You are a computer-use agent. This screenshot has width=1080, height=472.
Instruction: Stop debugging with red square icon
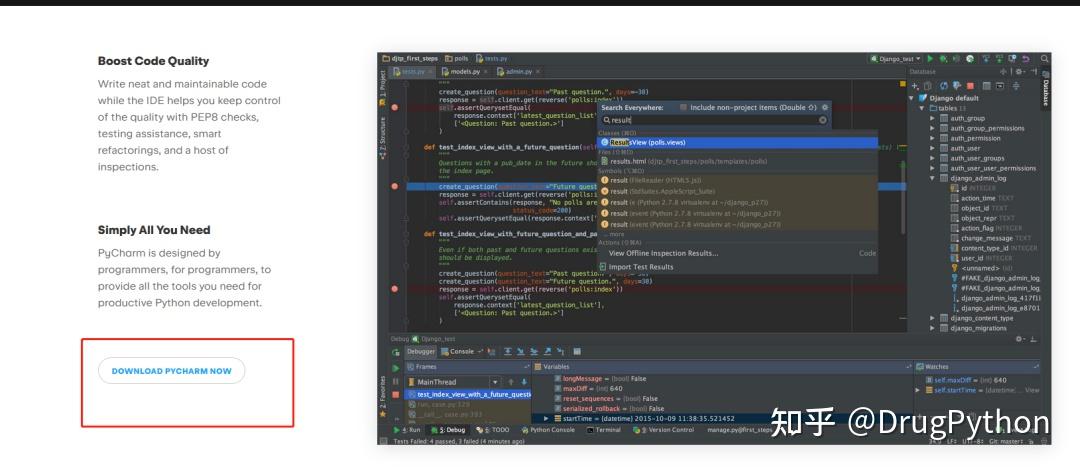click(x=396, y=394)
